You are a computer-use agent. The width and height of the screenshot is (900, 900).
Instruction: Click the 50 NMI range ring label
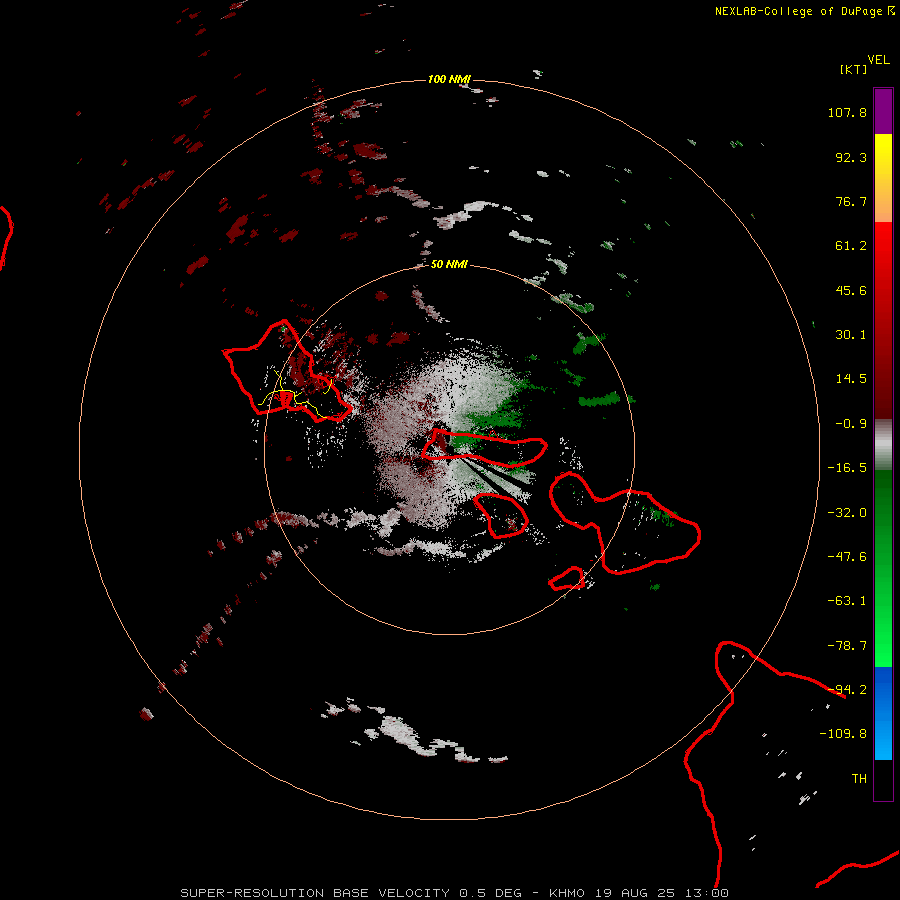tap(449, 265)
